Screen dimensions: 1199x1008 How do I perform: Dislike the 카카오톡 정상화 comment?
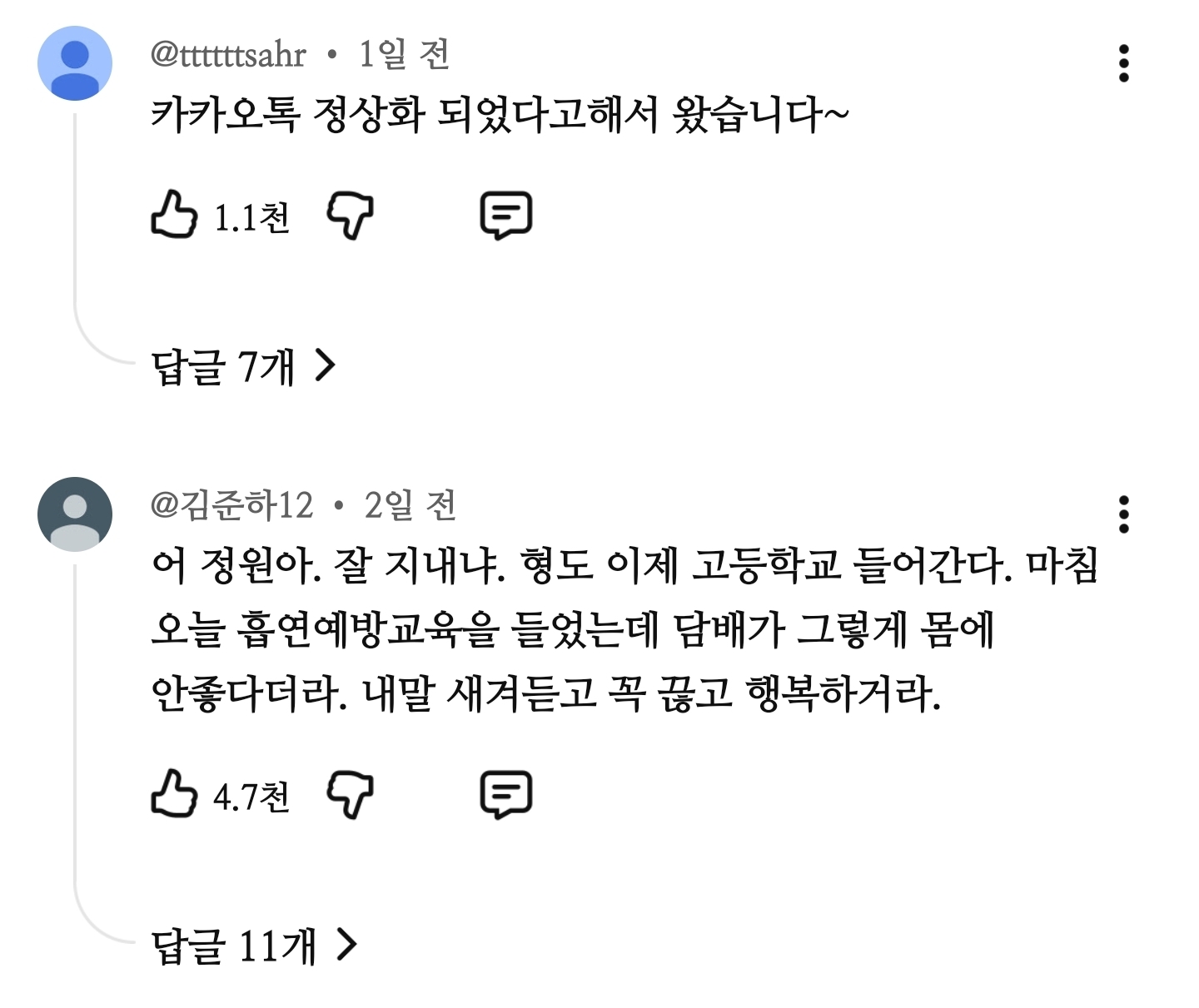350,216
